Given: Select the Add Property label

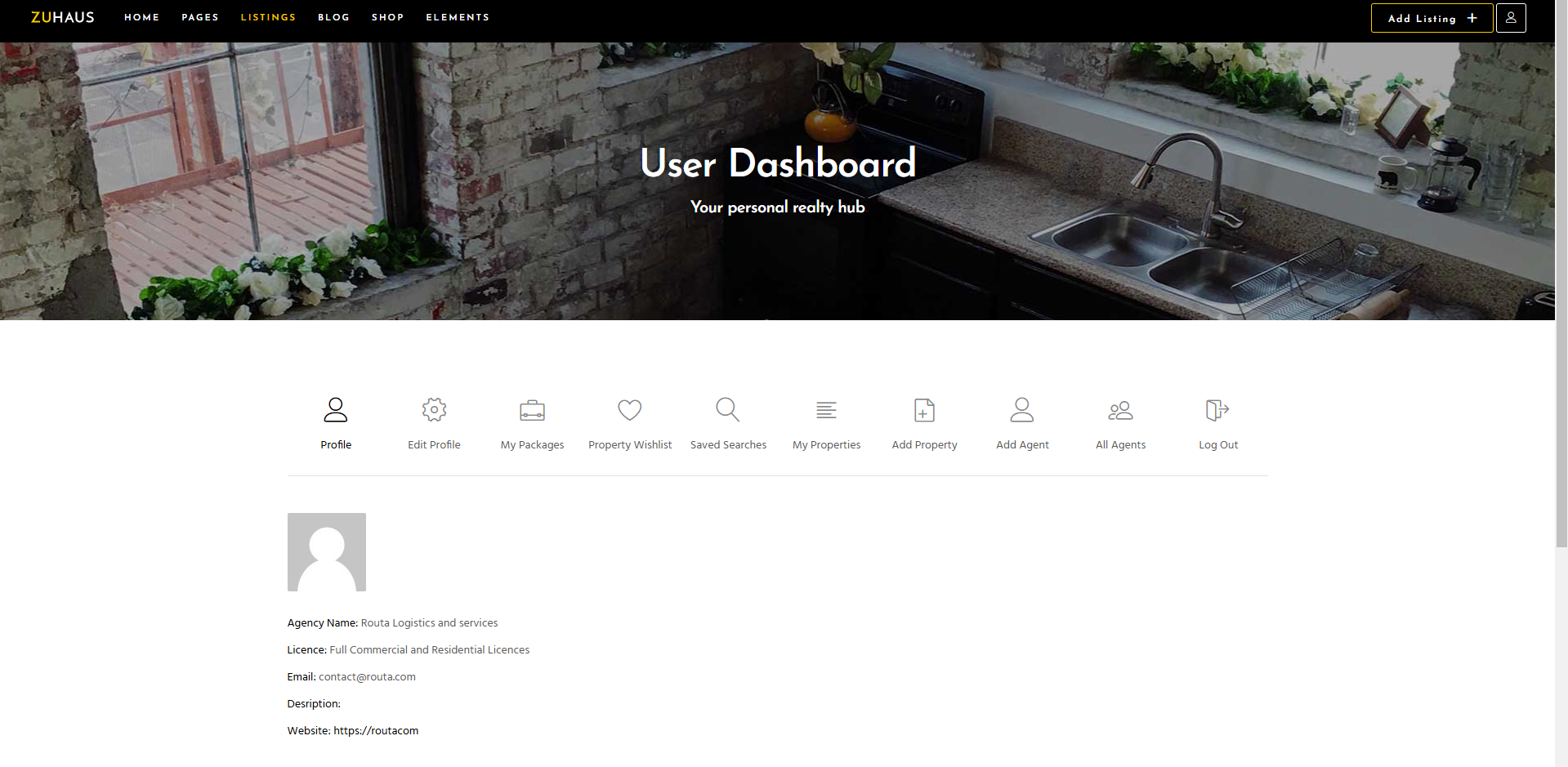Looking at the screenshot, I should [x=924, y=444].
